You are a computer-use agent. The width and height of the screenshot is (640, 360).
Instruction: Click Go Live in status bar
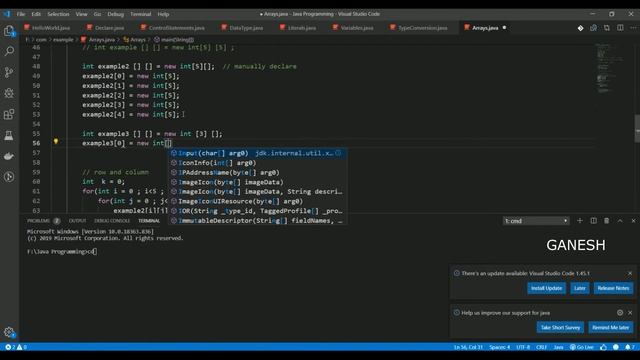coord(582,347)
